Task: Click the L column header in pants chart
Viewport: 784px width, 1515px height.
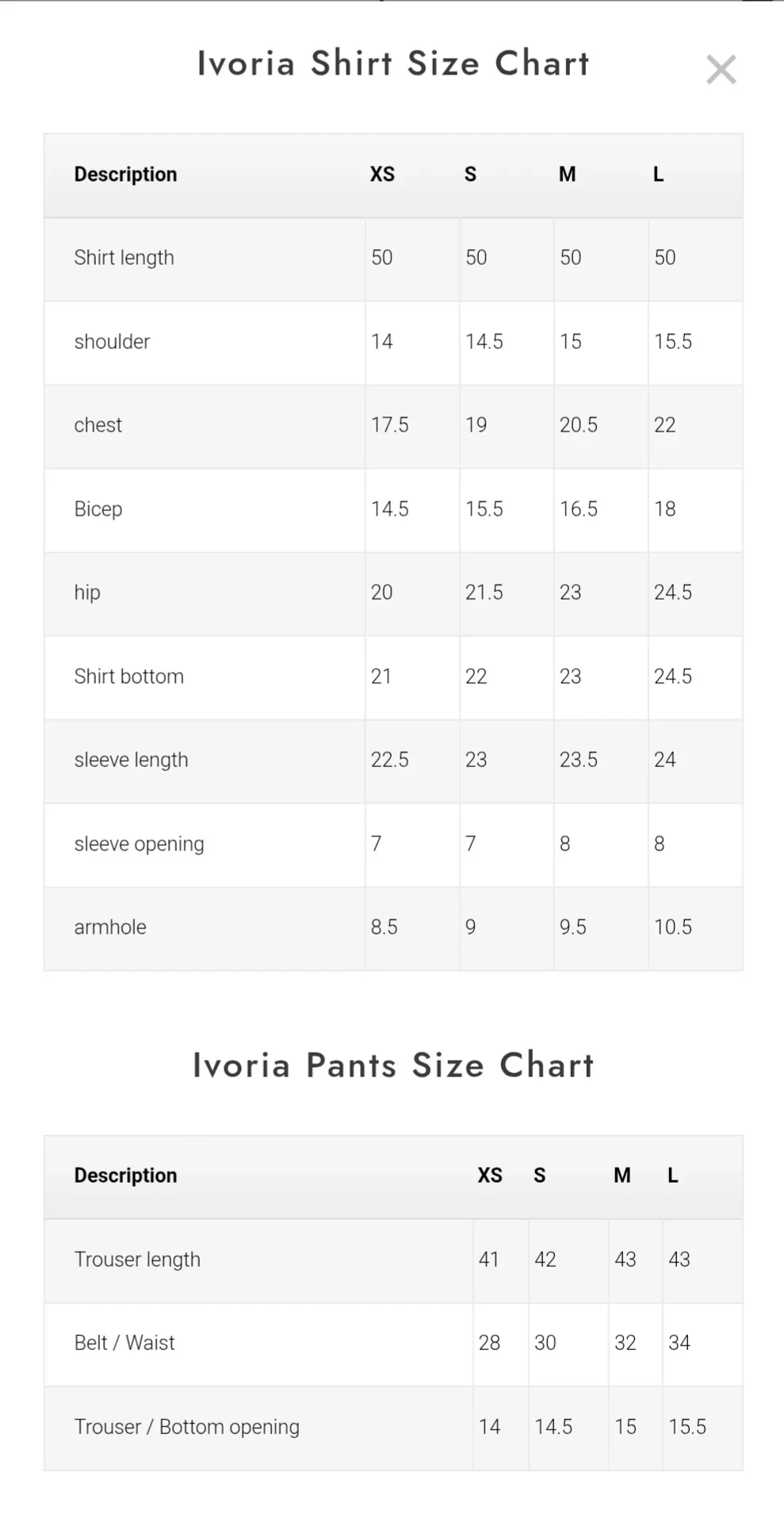Action: [672, 1176]
